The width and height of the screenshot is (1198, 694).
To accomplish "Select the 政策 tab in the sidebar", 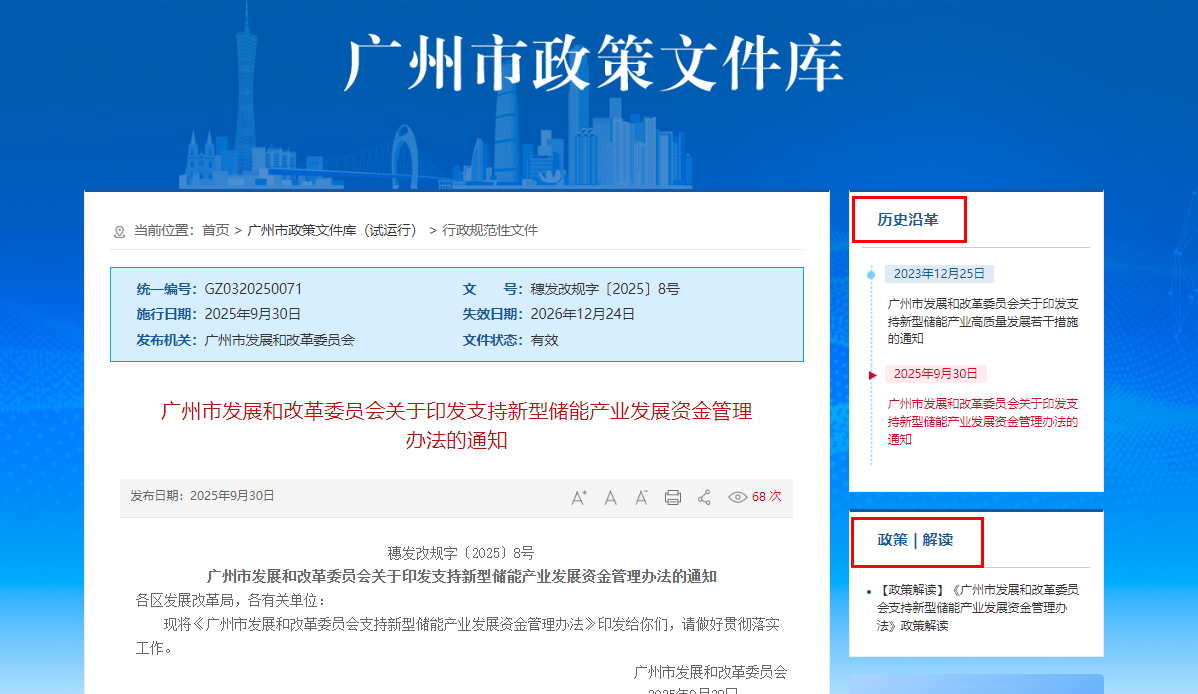I will tap(892, 540).
